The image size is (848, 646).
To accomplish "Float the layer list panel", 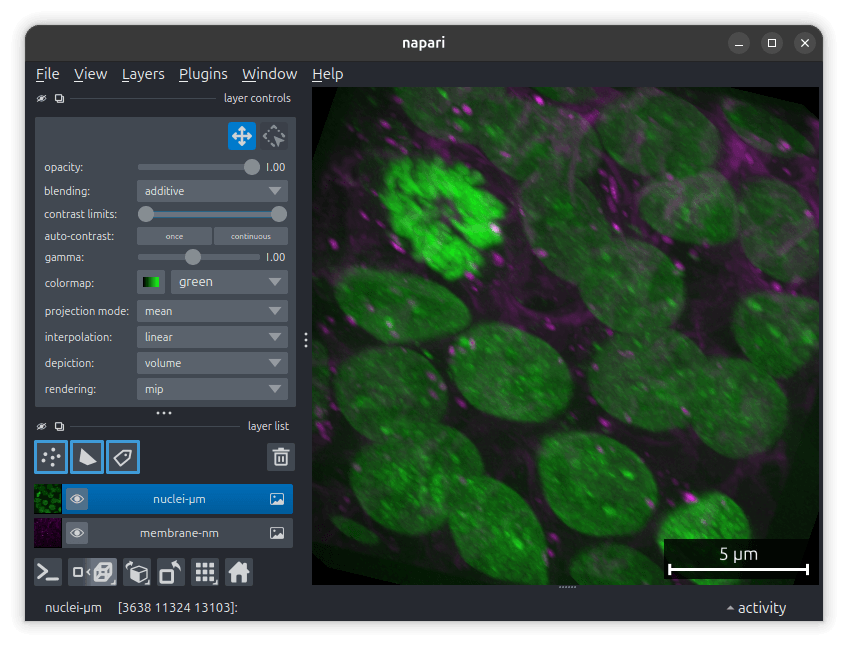I will [59, 426].
